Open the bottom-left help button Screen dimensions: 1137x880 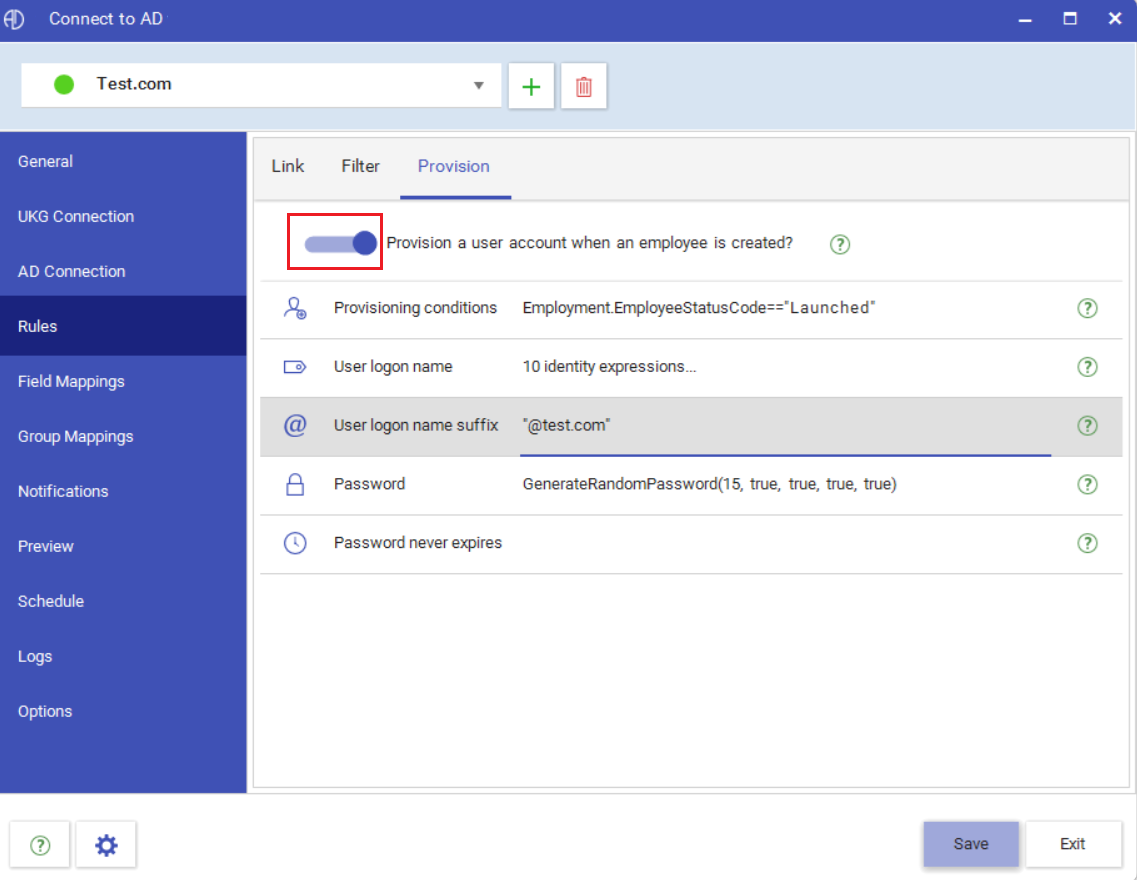[x=40, y=844]
